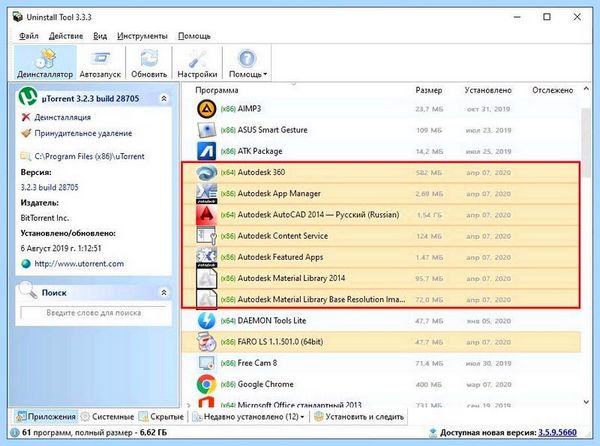Sort by the Установлено column header
The image size is (600, 446).
point(488,90)
